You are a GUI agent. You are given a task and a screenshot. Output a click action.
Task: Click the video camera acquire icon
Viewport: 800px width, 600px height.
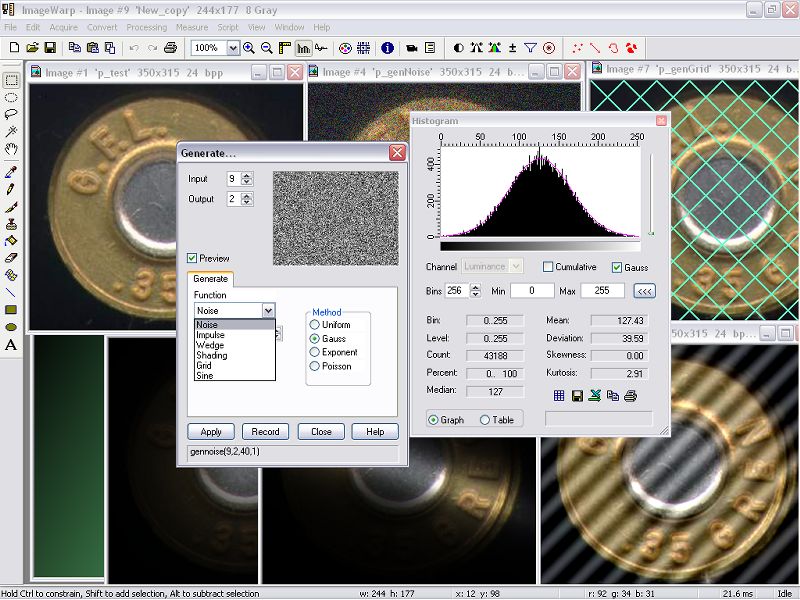click(412, 48)
